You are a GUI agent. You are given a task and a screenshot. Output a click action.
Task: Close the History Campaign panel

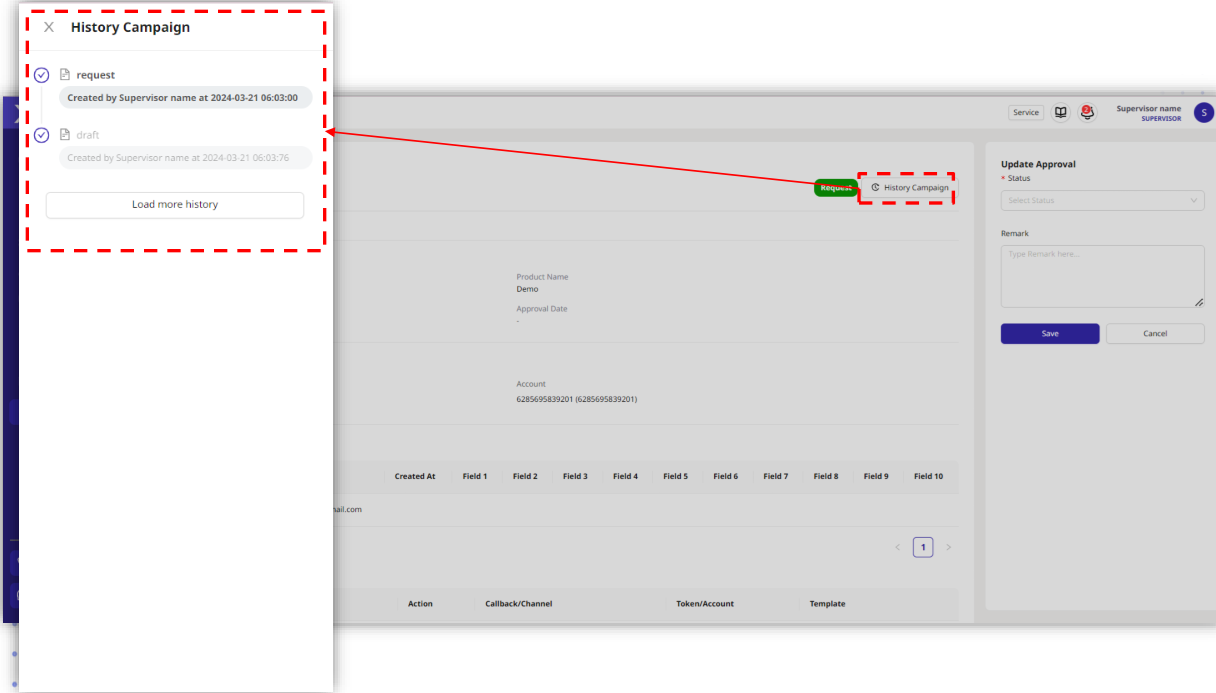pos(49,27)
